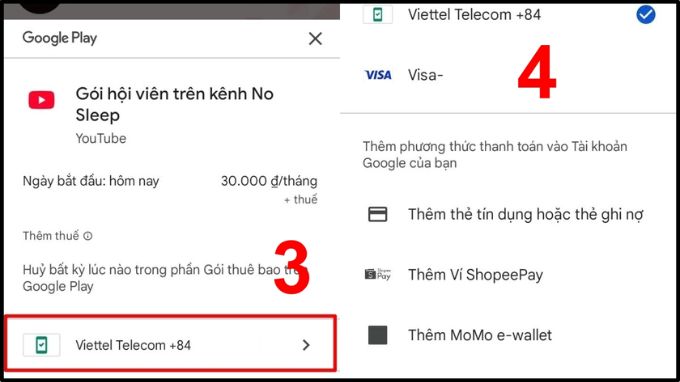Screen dimensions: 680x382
Task: Close the Google Play purchase dialog
Action: pos(315,39)
